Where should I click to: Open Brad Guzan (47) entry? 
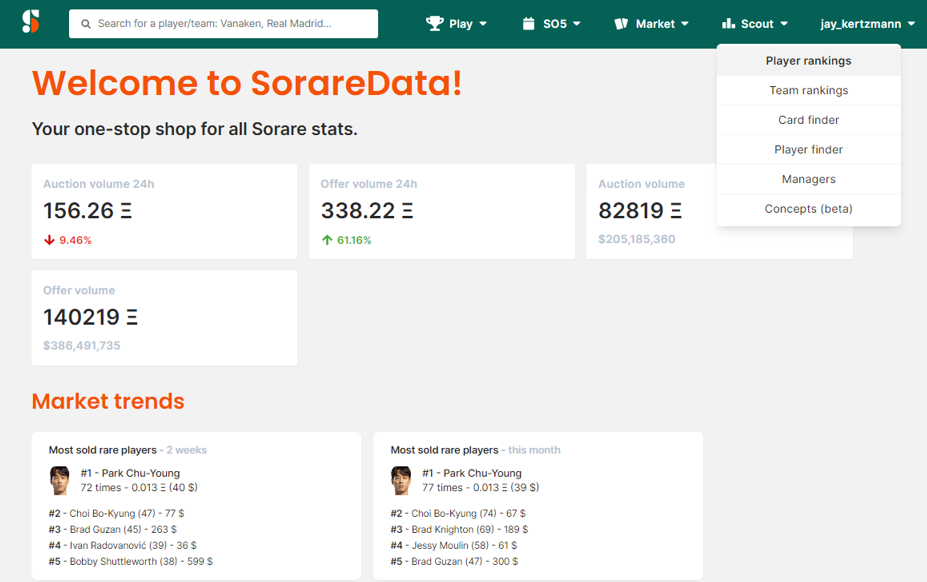pos(454,561)
